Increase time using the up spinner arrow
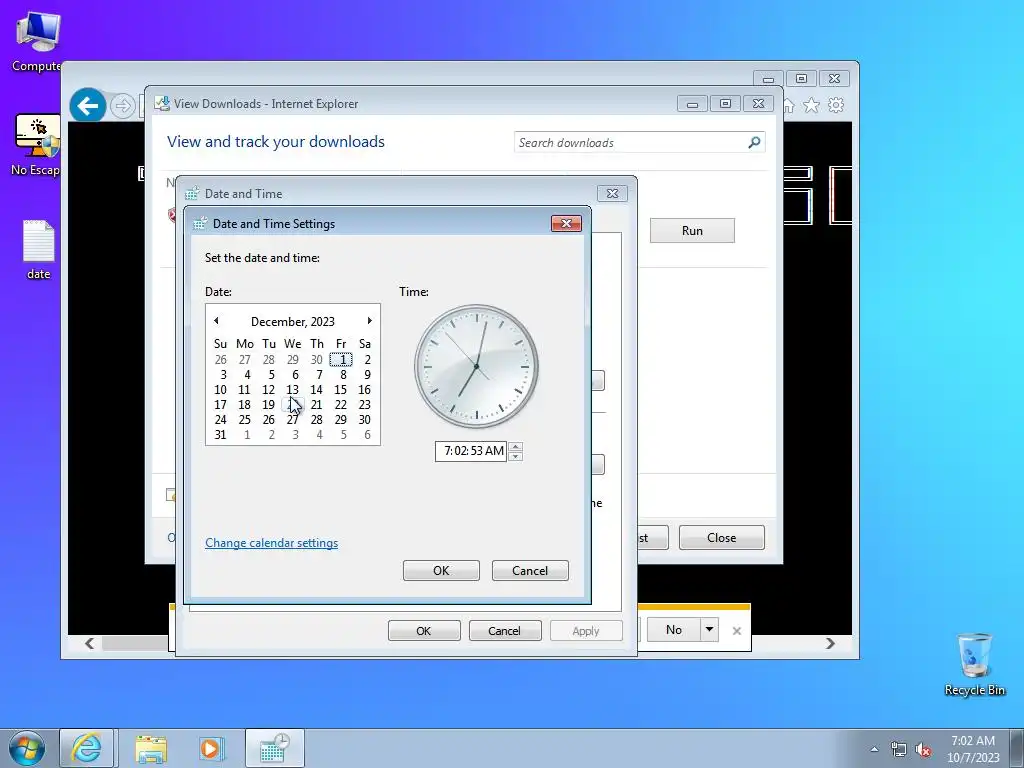The width and height of the screenshot is (1024, 768). 515,447
